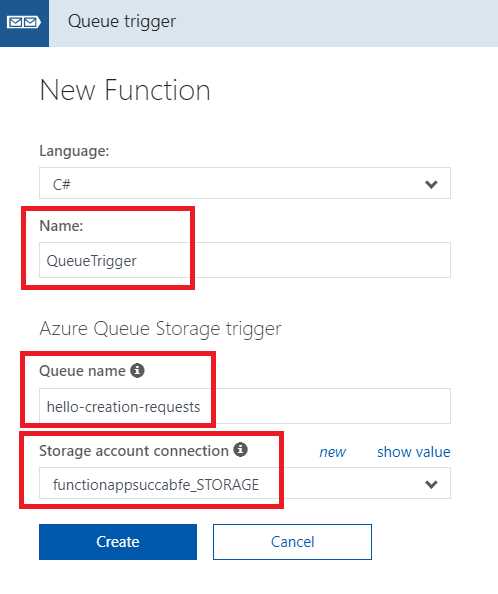Click the 'Queue trigger' header title
The width and height of the screenshot is (498, 594).
click(x=122, y=22)
